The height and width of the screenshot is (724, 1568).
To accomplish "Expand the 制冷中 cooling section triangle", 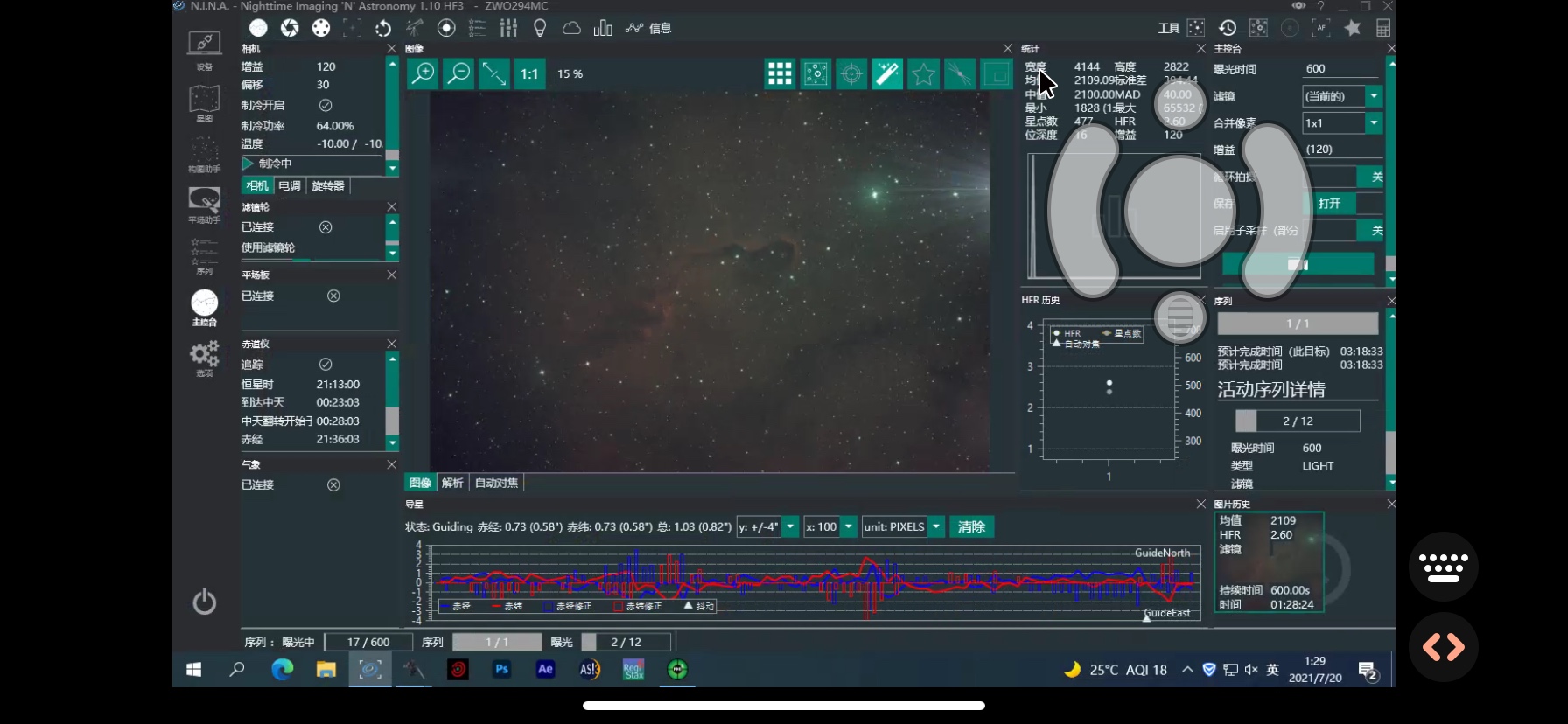I will [248, 164].
